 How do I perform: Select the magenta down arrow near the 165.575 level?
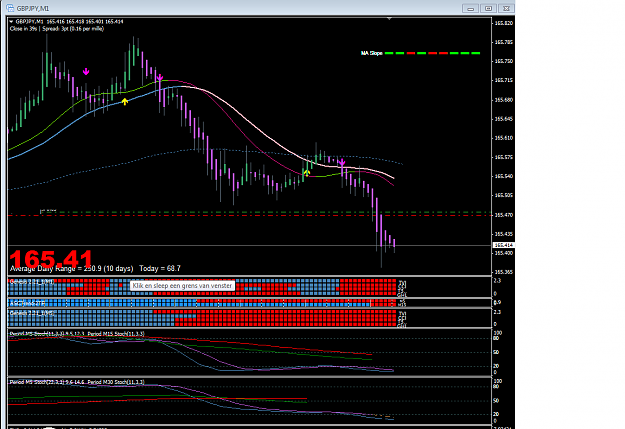click(x=342, y=162)
